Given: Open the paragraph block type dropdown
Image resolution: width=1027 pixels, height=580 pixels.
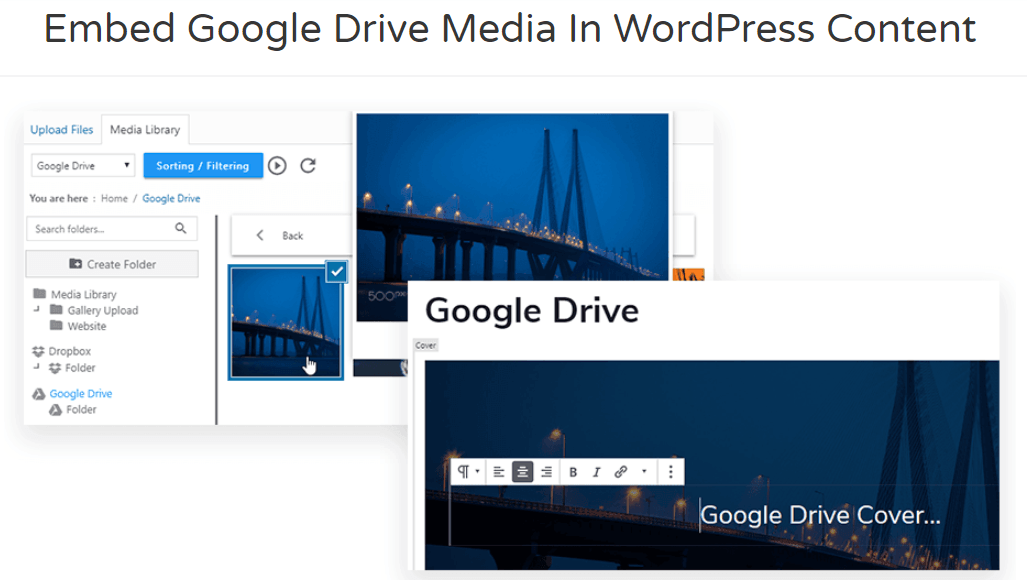Looking at the screenshot, I should (x=468, y=472).
